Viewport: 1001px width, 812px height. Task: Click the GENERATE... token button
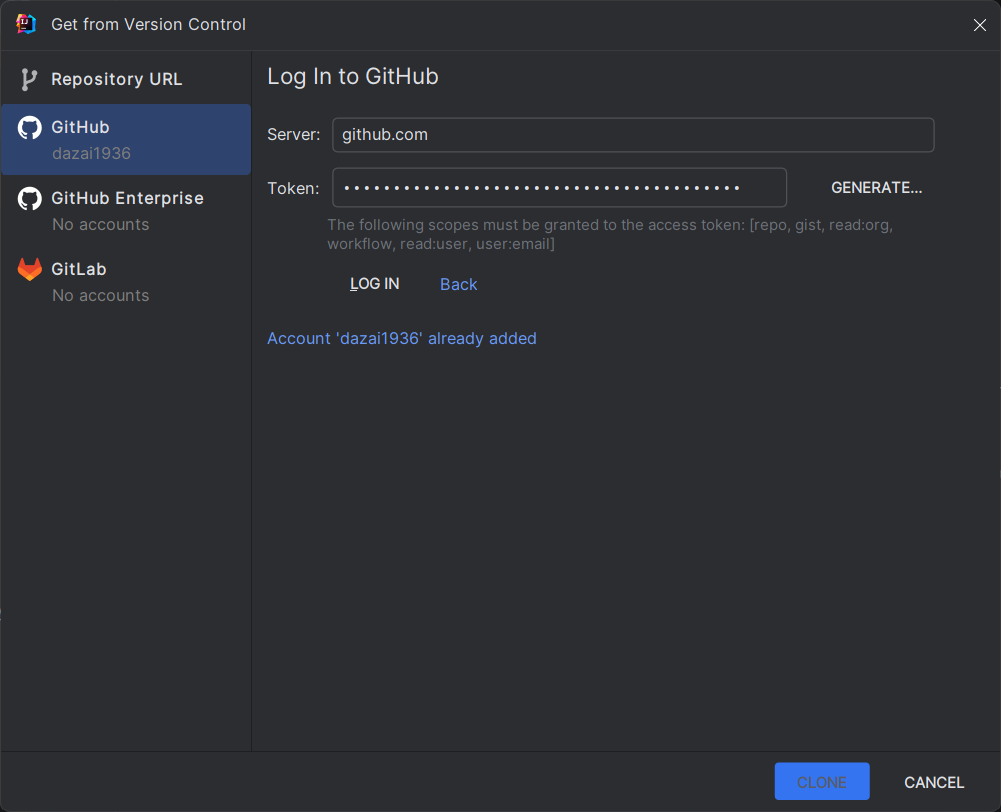click(877, 188)
